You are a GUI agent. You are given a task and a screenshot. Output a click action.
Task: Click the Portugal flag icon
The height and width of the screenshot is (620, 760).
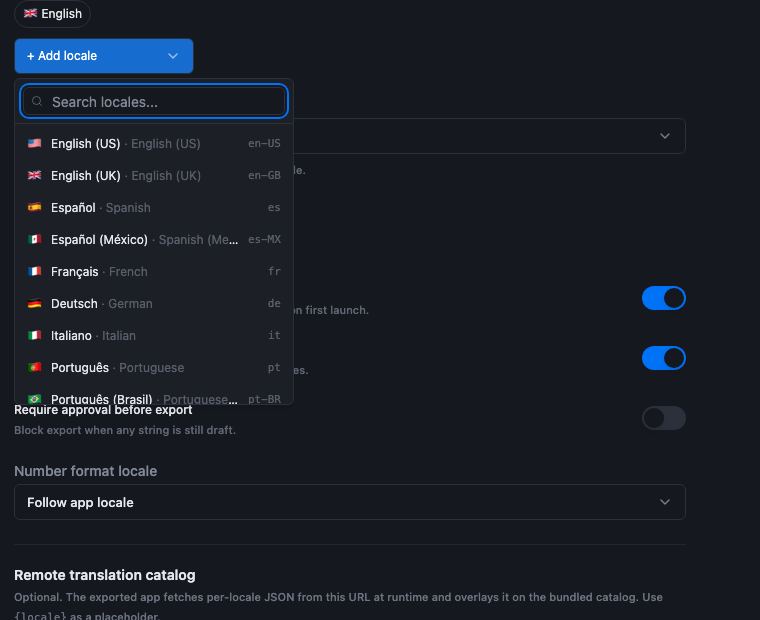point(34,367)
